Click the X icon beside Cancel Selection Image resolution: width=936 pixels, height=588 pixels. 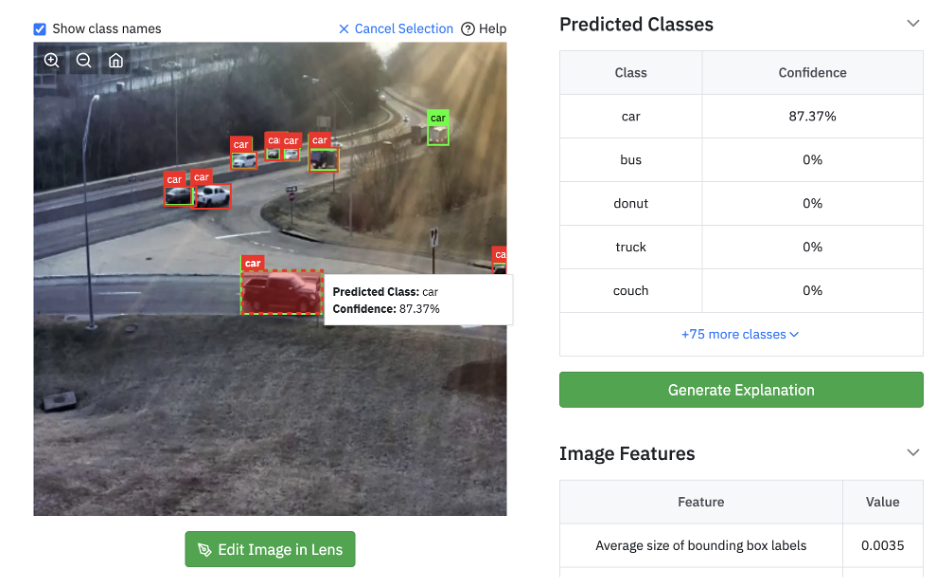coord(344,29)
